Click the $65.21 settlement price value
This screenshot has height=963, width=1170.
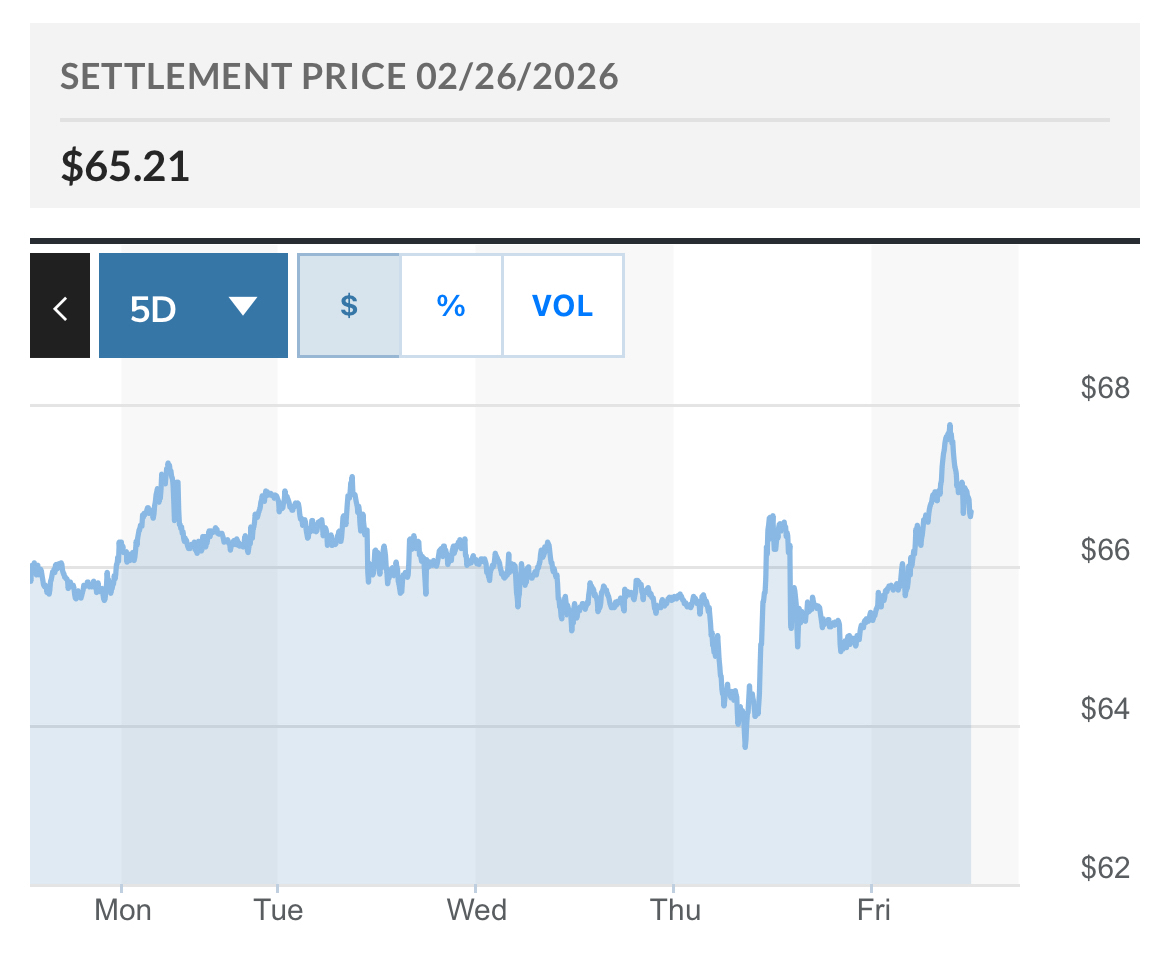pos(125,166)
